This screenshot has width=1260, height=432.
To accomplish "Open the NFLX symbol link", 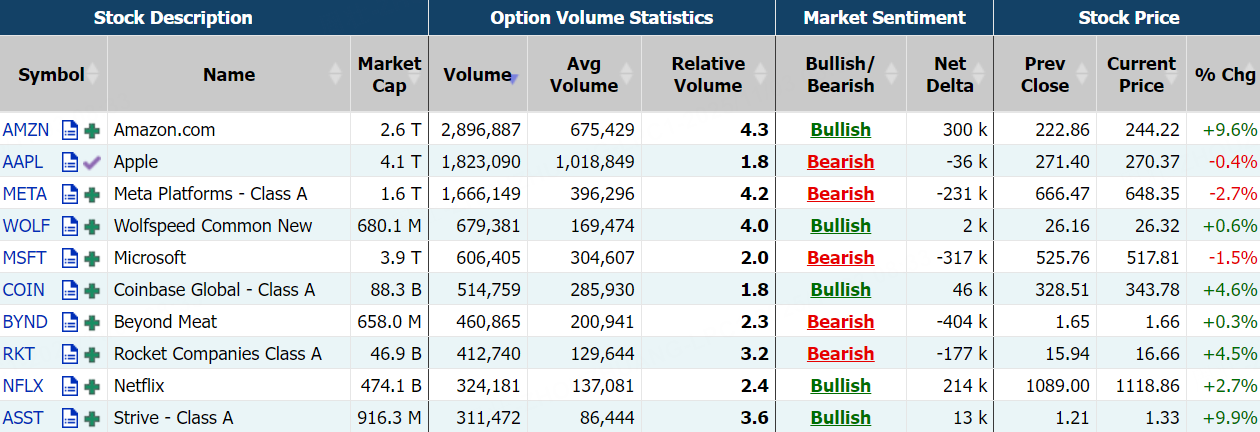I will pos(23,386).
